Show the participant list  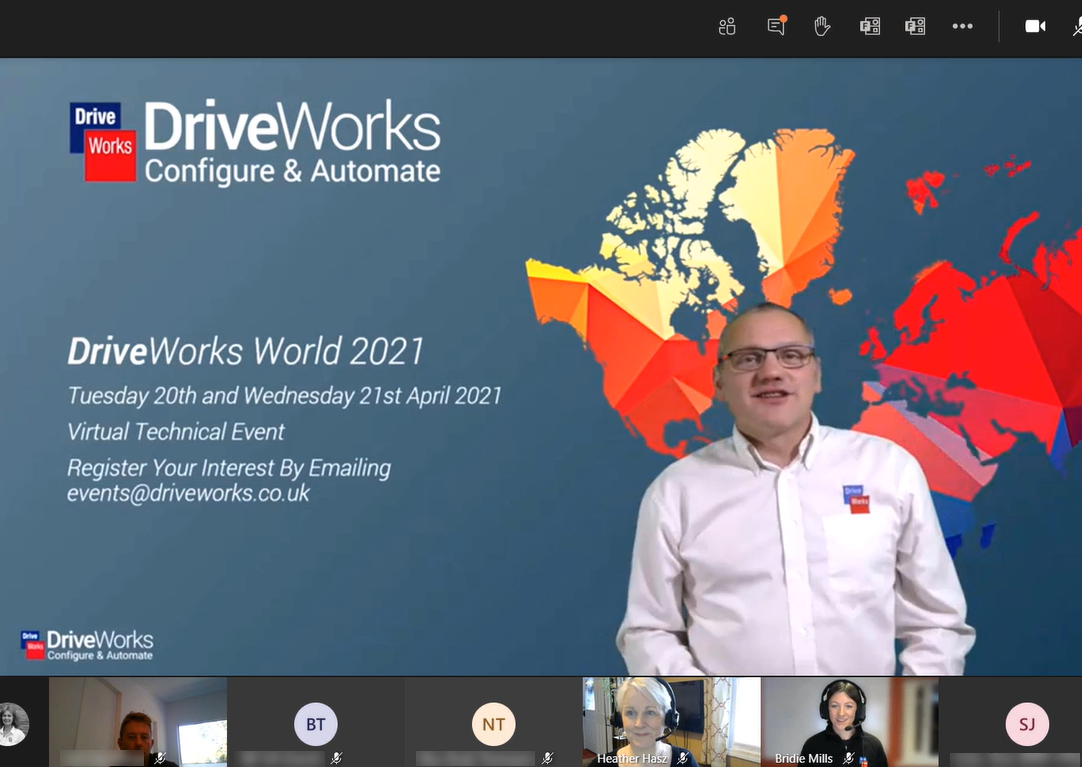click(727, 26)
